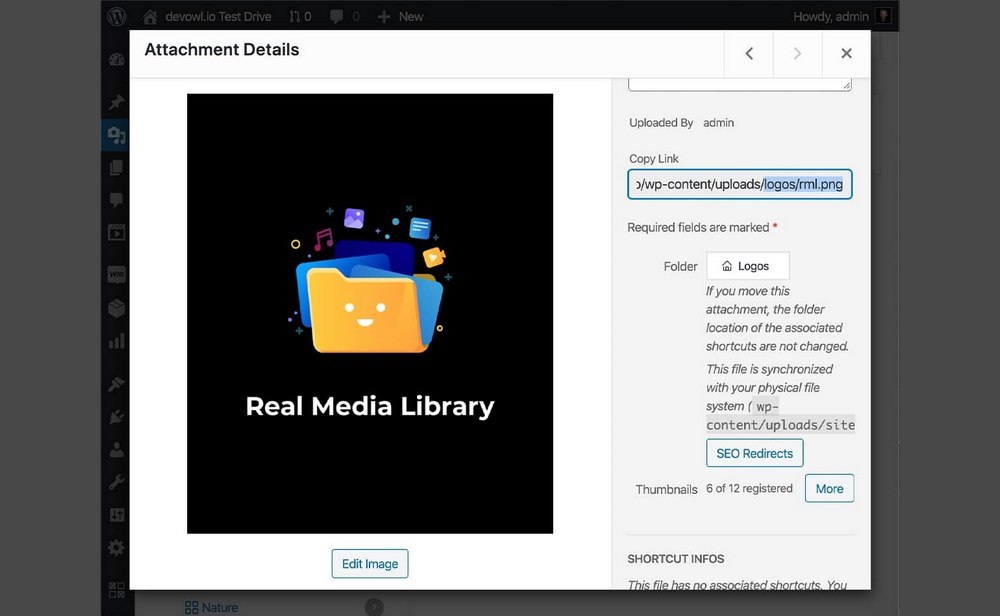
Task: Focus the Copy Link URL field
Action: (x=740, y=184)
